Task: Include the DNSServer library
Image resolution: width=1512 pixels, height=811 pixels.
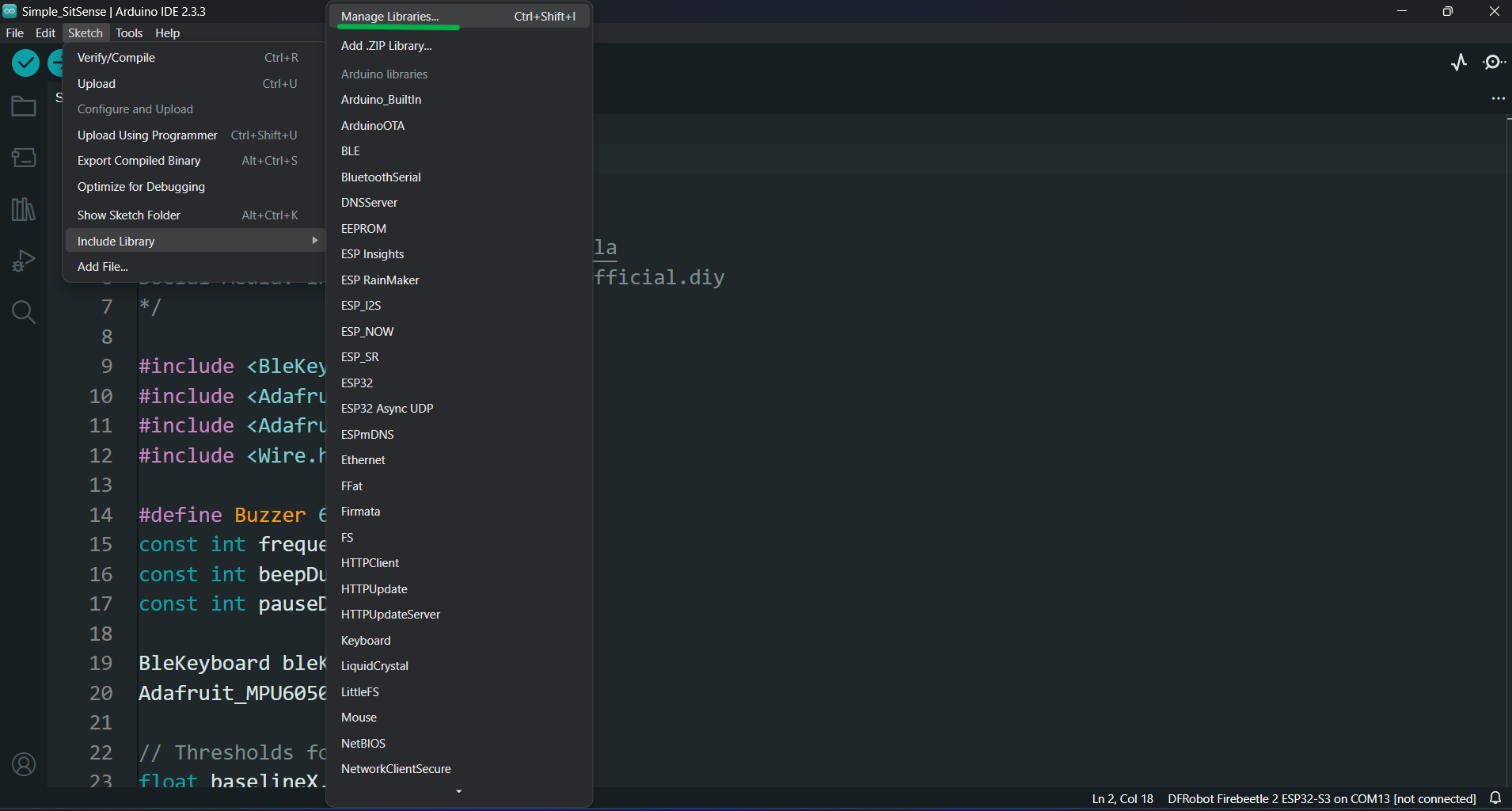Action: coord(459,203)
